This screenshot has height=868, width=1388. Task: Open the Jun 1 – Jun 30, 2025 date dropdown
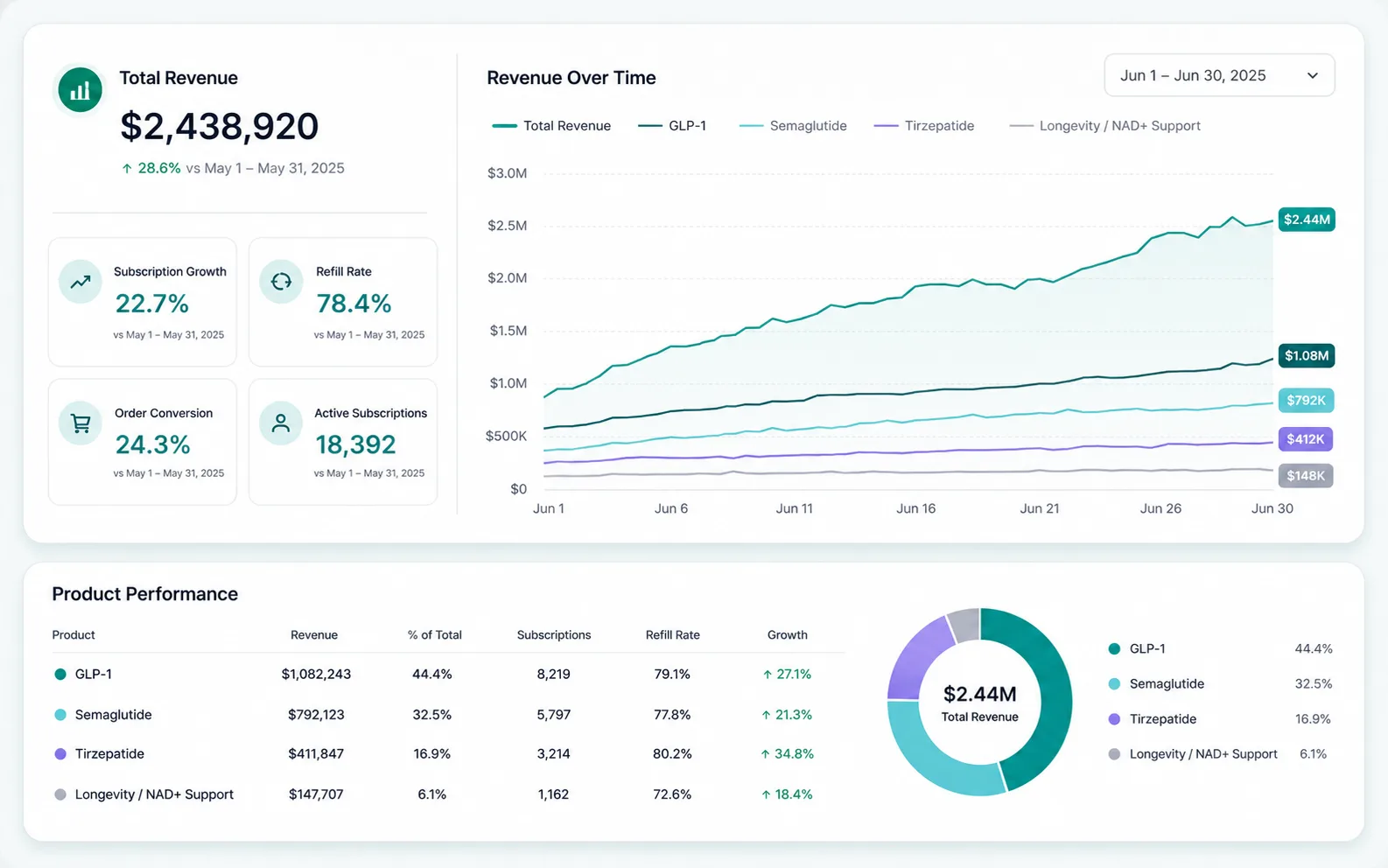tap(1219, 75)
